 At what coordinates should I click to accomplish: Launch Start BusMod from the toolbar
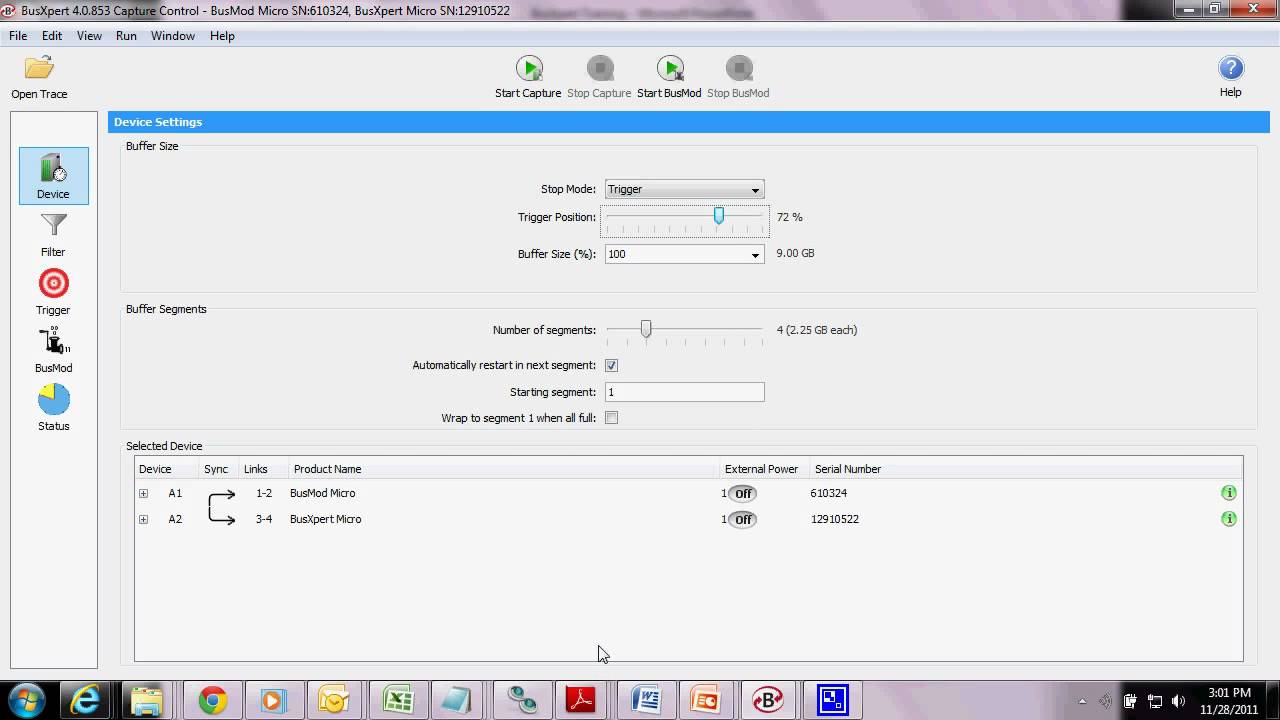click(669, 77)
